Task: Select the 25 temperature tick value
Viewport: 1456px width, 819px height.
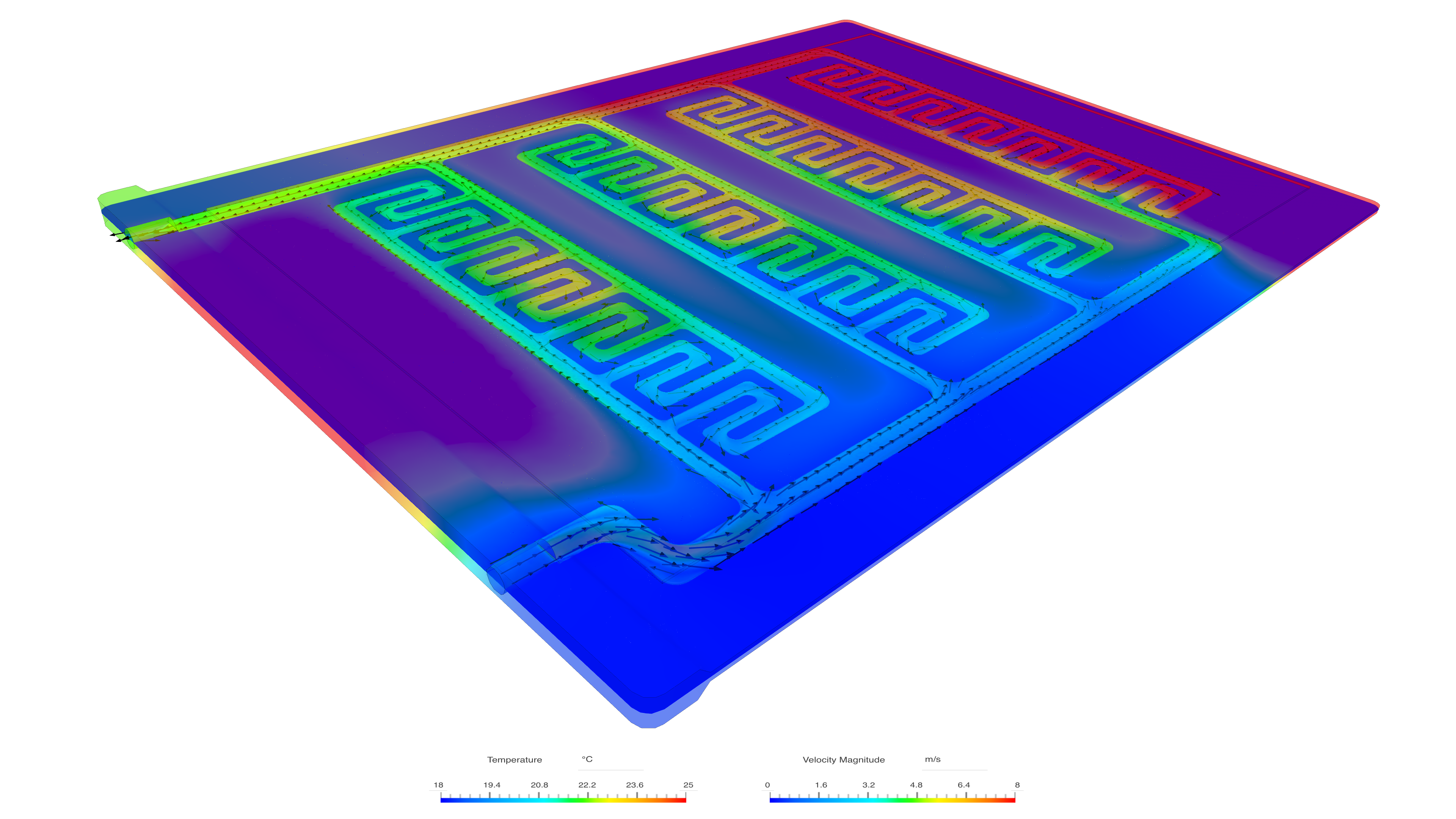Action: pos(688,785)
